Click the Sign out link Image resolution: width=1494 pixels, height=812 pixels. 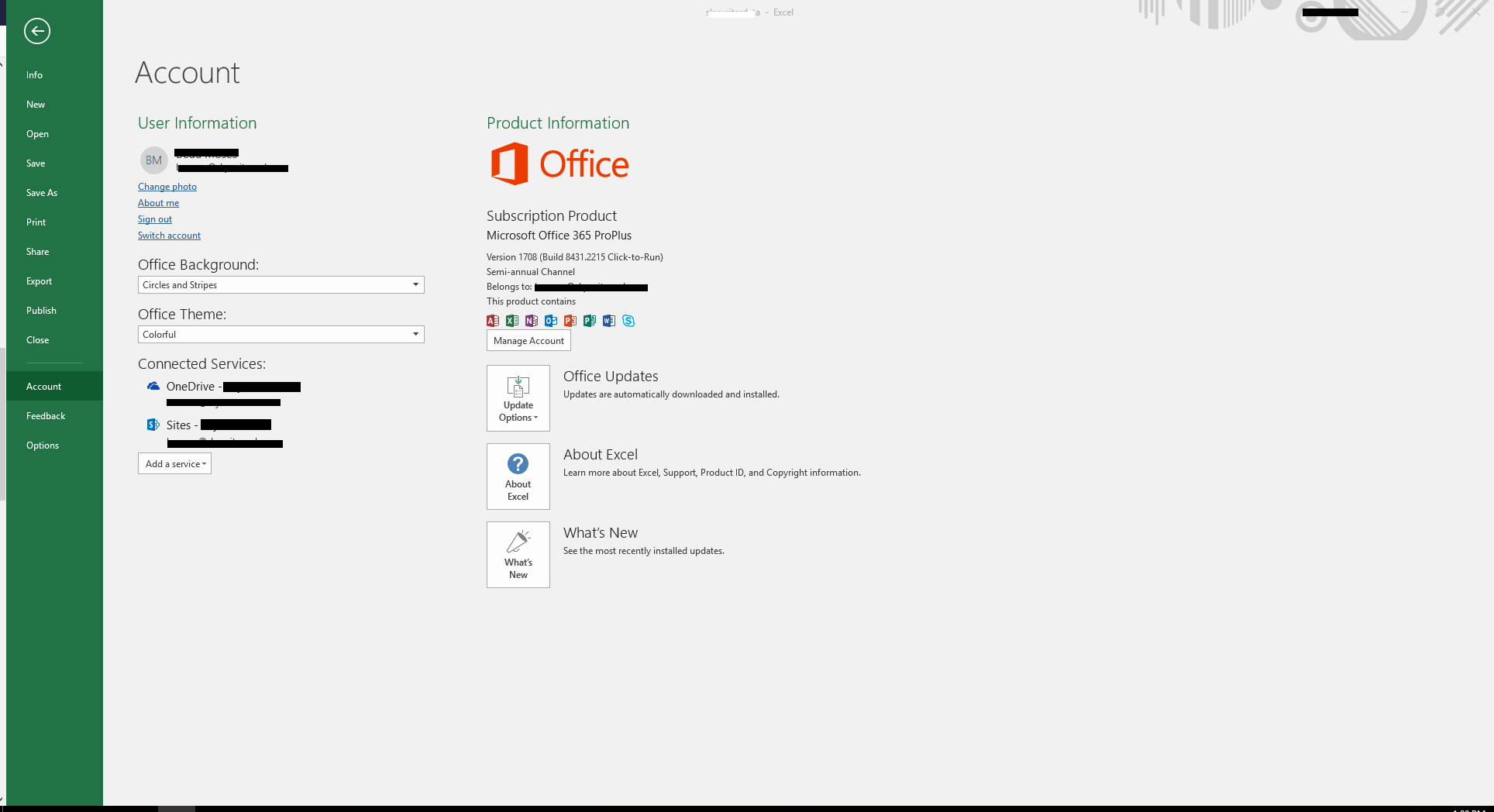tap(155, 219)
